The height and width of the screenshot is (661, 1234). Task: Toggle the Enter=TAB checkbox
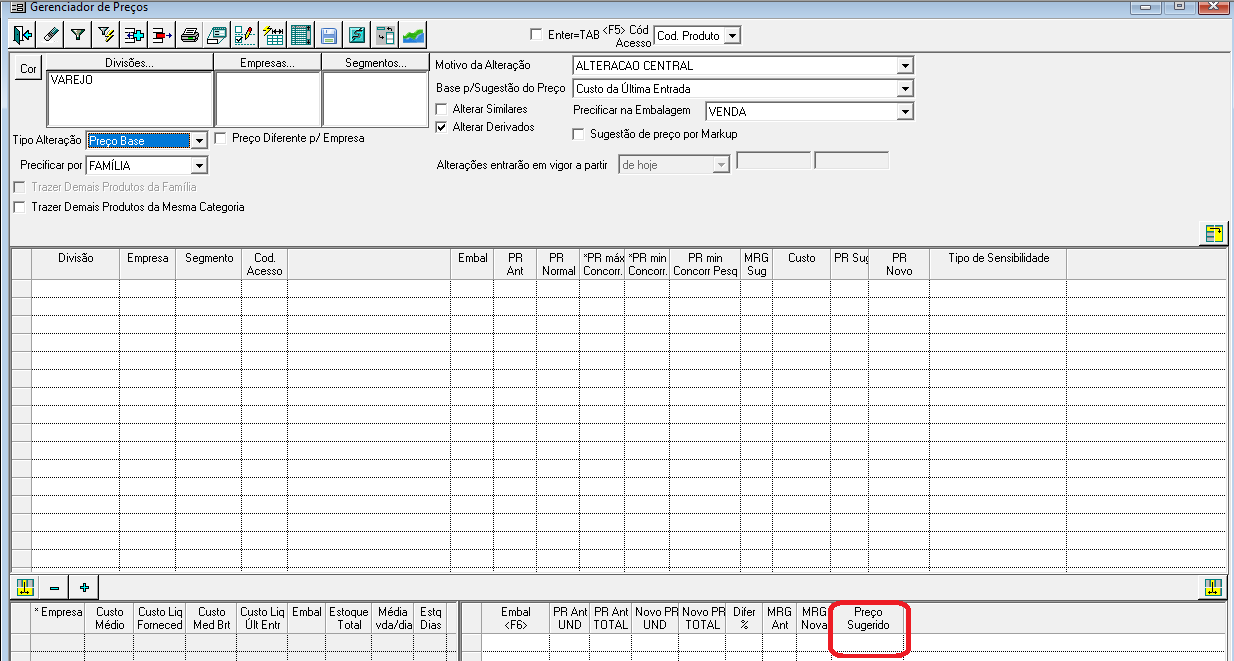pos(536,34)
